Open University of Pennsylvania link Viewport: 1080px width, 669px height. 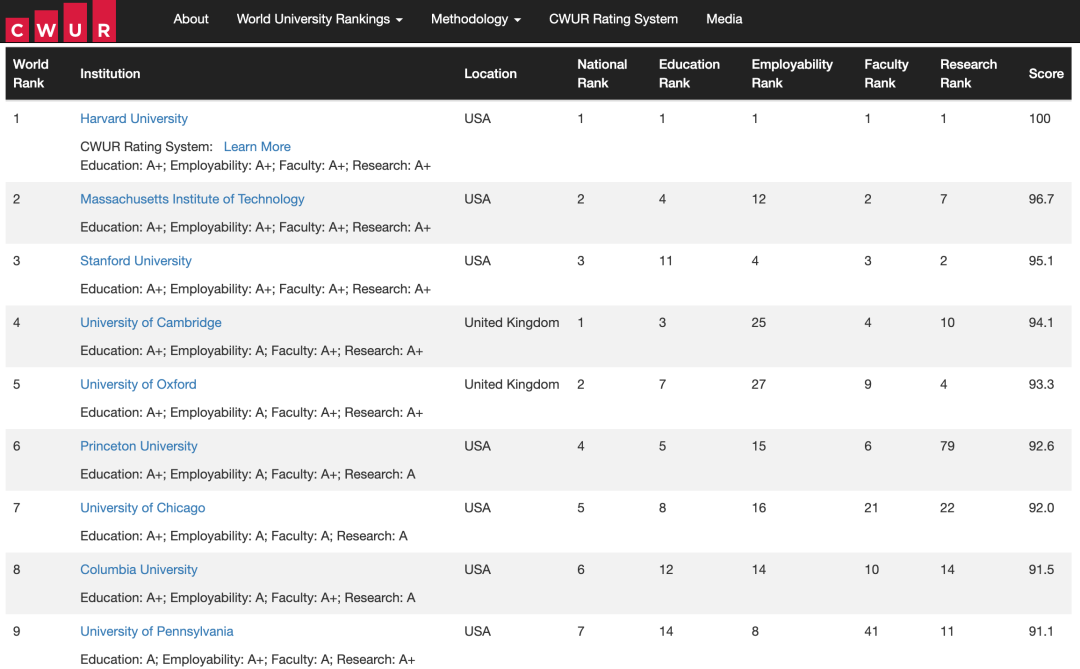[x=156, y=631]
